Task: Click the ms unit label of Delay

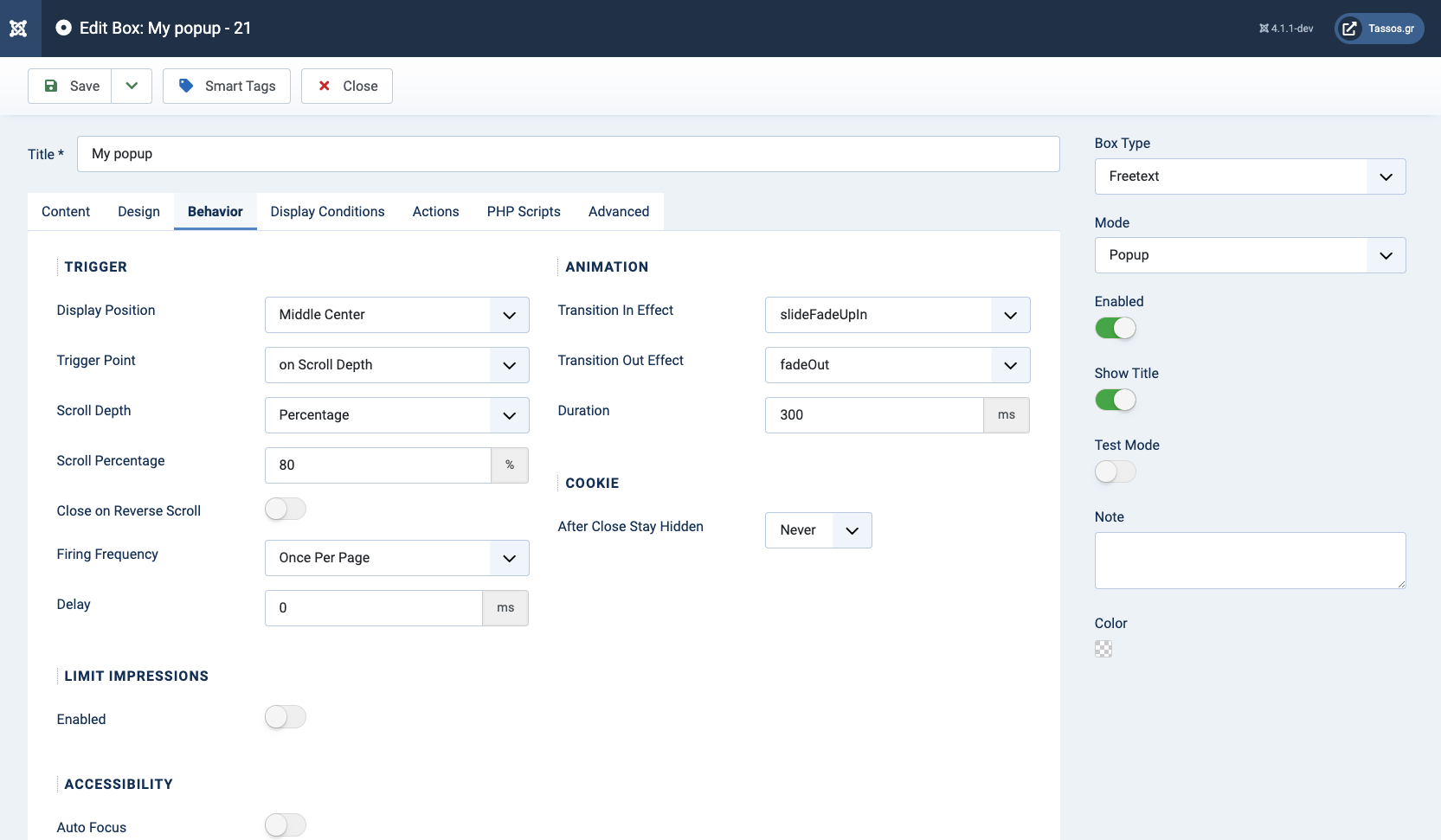Action: click(505, 608)
